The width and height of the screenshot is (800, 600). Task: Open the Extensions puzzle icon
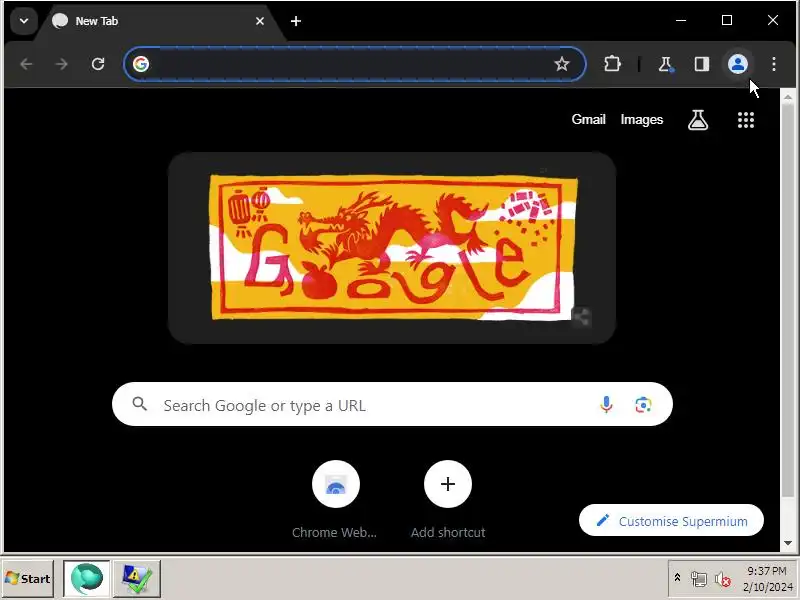click(x=612, y=64)
